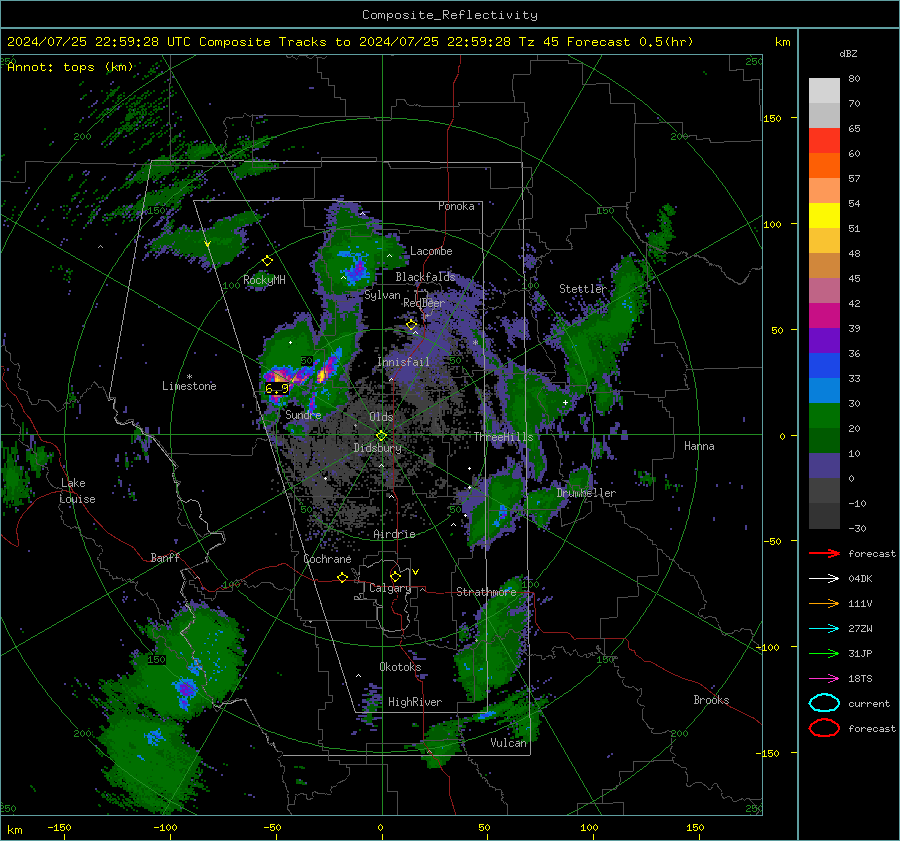Select the slate purple swatch between 10 and 0
Viewport: 900px width, 841px height.
[x=824, y=466]
